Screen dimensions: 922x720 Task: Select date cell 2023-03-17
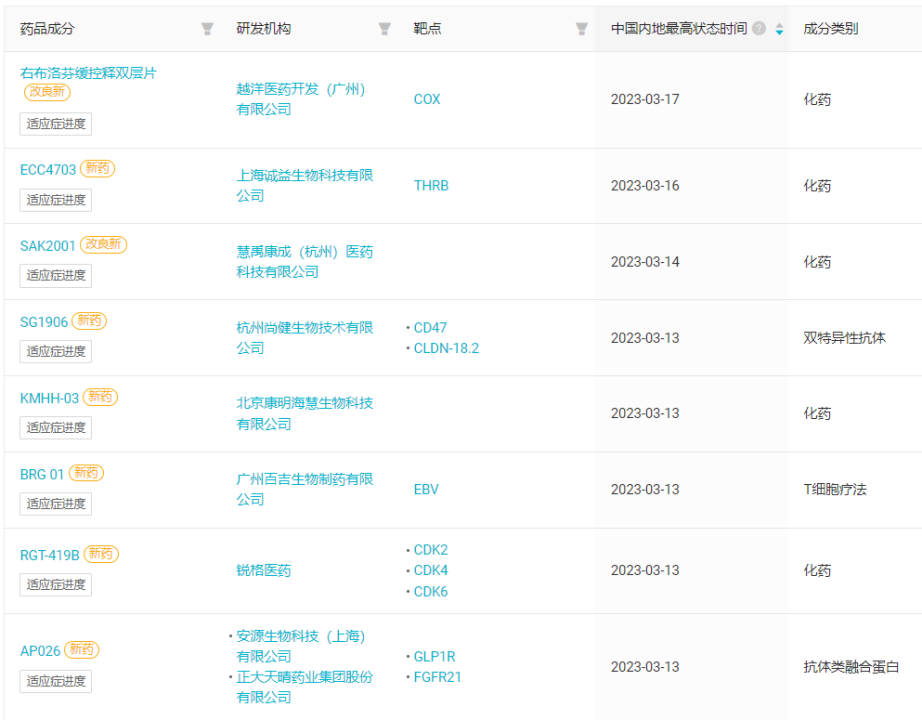click(x=645, y=99)
